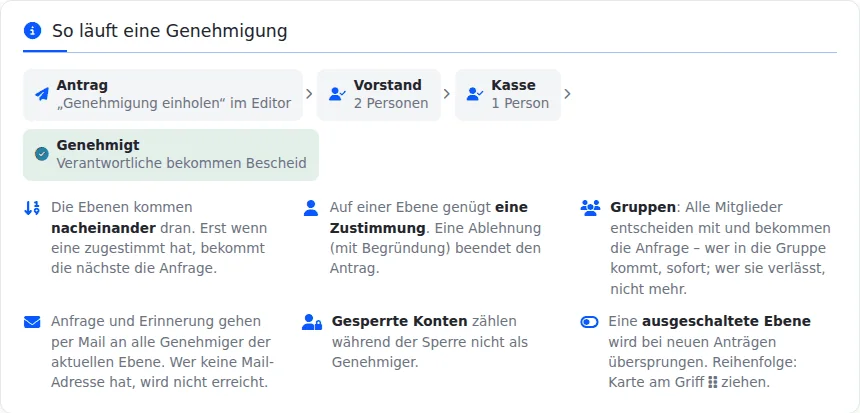Click the locked person icon beside 'Gesperrte Konten'
The width and height of the screenshot is (860, 413).
point(312,322)
